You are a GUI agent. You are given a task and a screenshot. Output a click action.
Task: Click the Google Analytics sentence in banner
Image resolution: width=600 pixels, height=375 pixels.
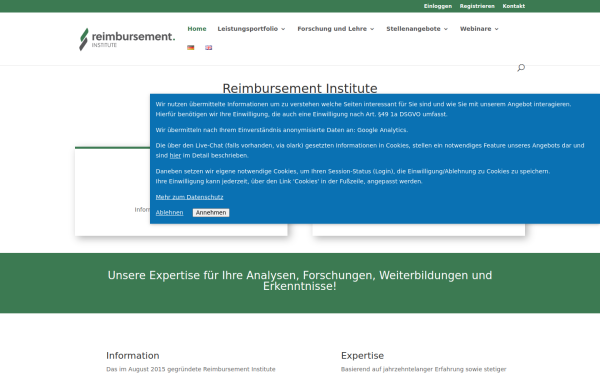pyautogui.click(x=282, y=130)
